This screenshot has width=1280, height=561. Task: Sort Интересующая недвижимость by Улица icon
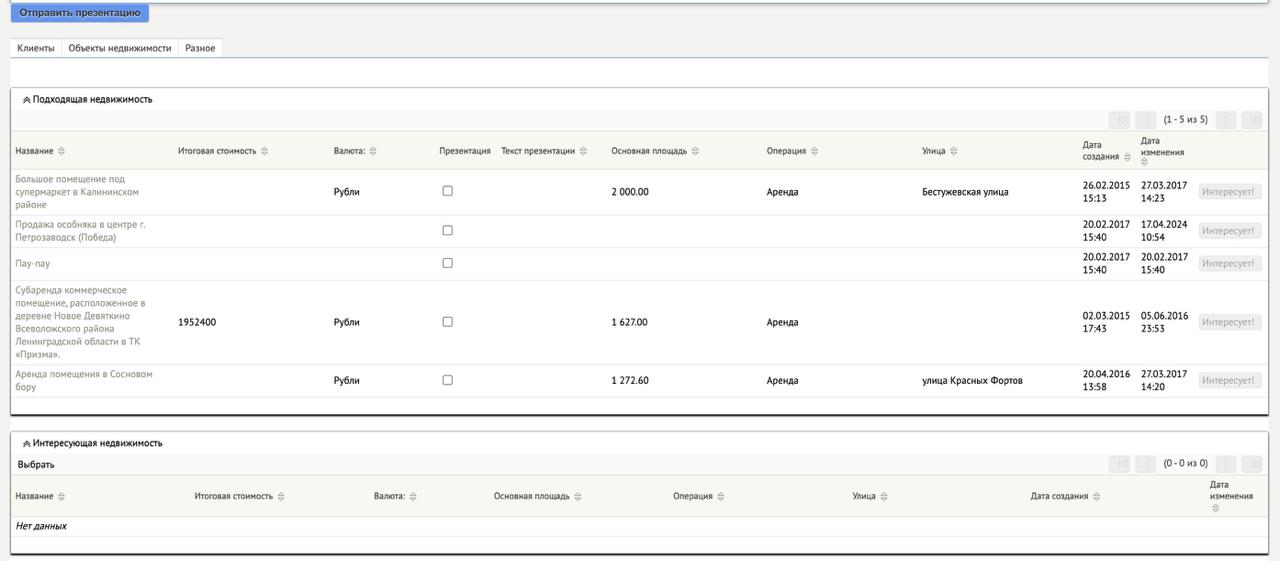coord(884,496)
